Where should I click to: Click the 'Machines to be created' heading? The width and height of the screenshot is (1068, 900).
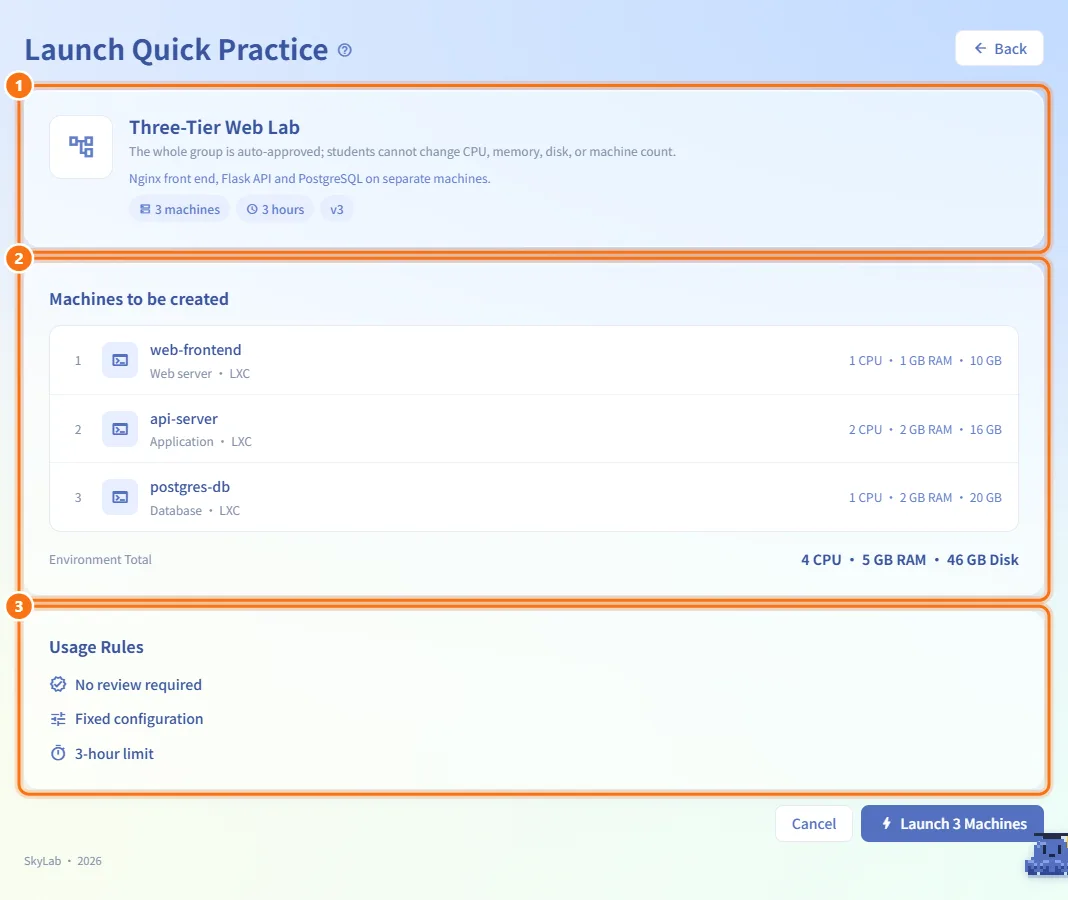pyautogui.click(x=139, y=299)
